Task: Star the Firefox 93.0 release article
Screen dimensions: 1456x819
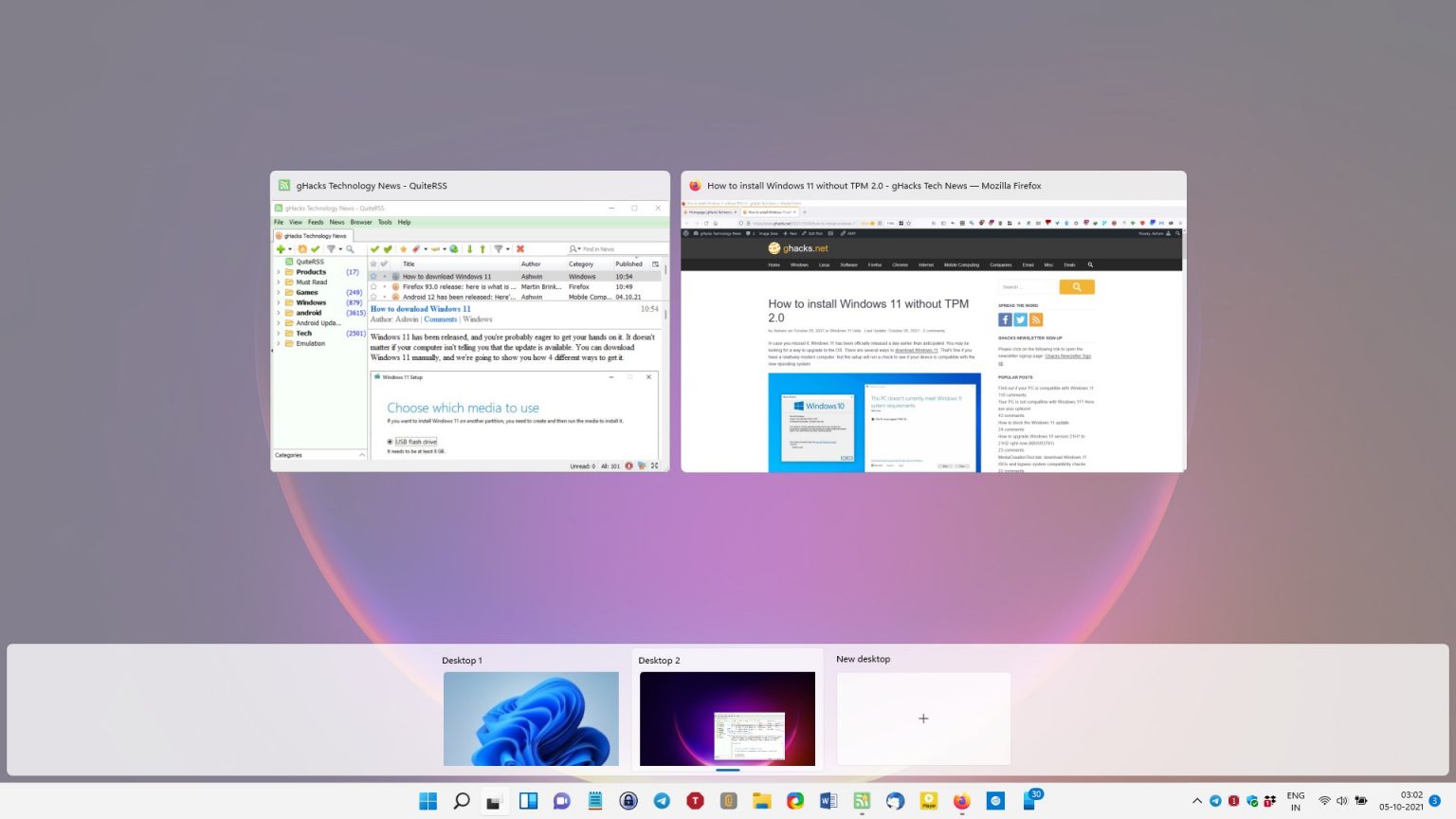Action: coord(373,285)
